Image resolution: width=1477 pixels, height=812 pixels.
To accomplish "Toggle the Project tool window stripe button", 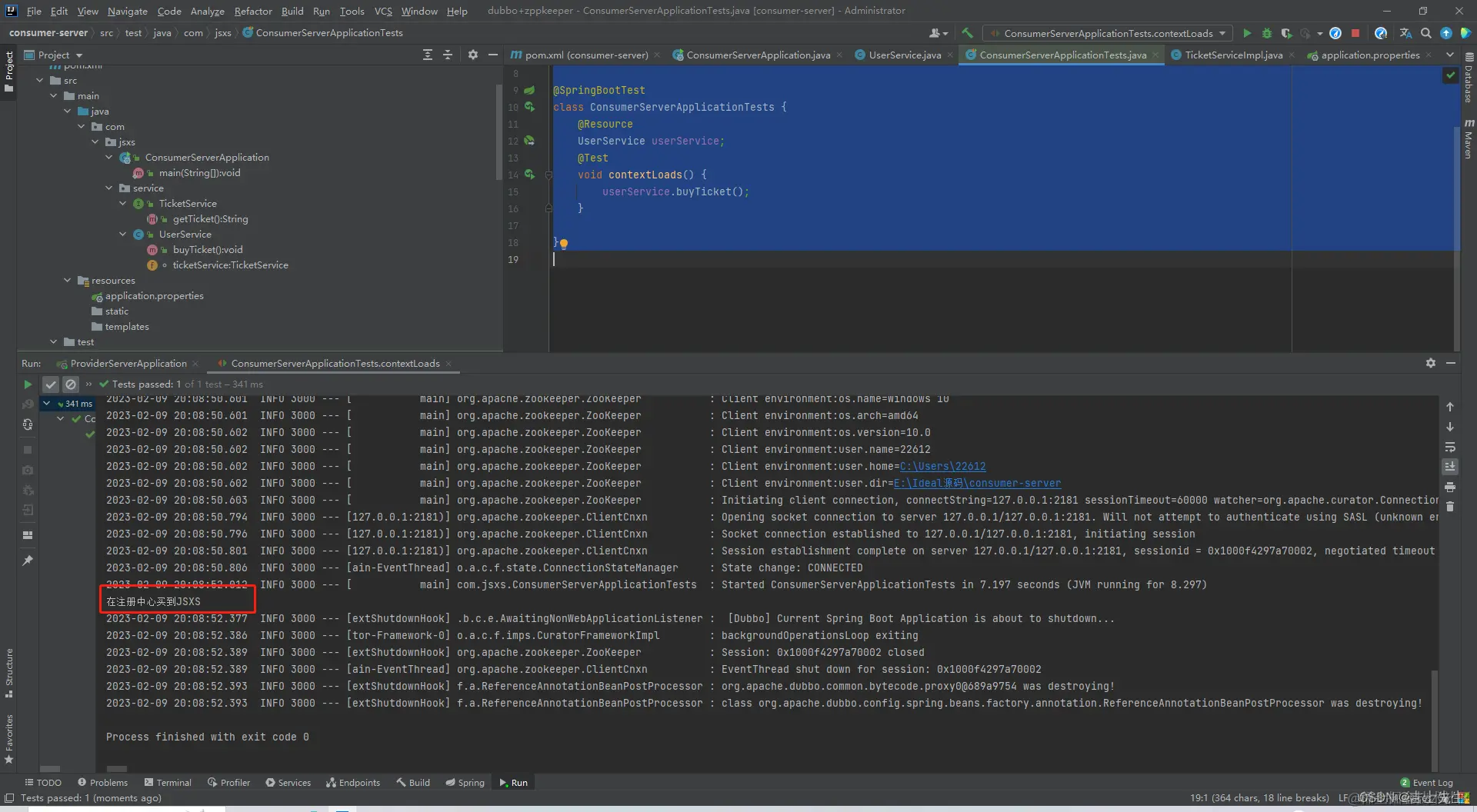I will coord(9,71).
